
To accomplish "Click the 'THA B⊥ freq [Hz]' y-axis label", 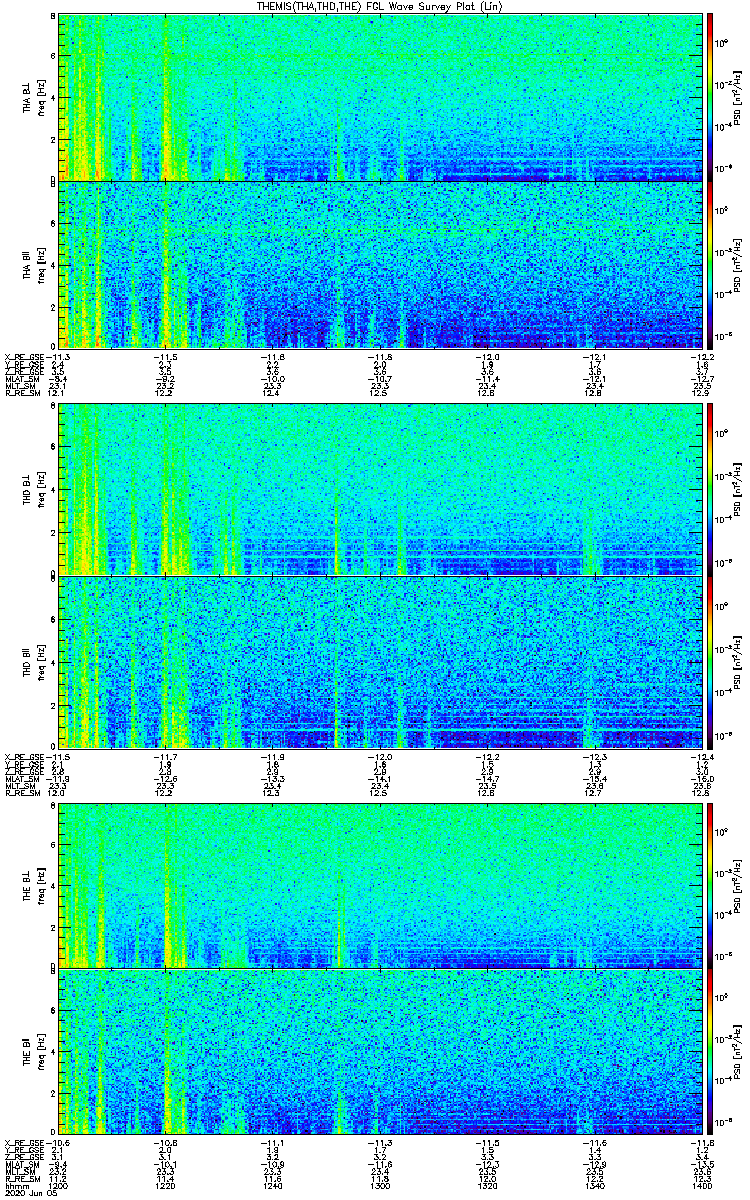I will point(33,97).
